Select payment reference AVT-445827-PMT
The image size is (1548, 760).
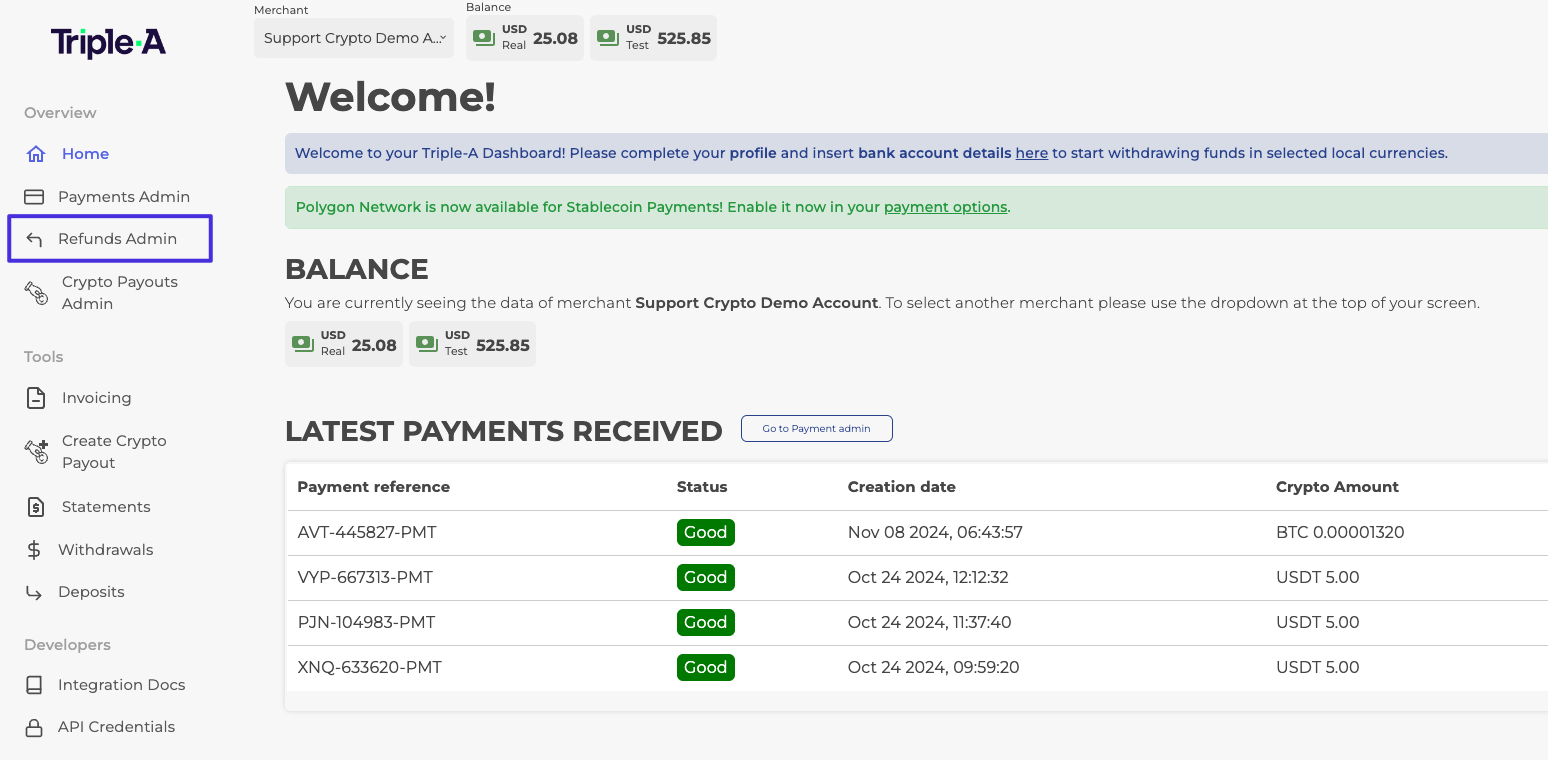pyautogui.click(x=367, y=532)
